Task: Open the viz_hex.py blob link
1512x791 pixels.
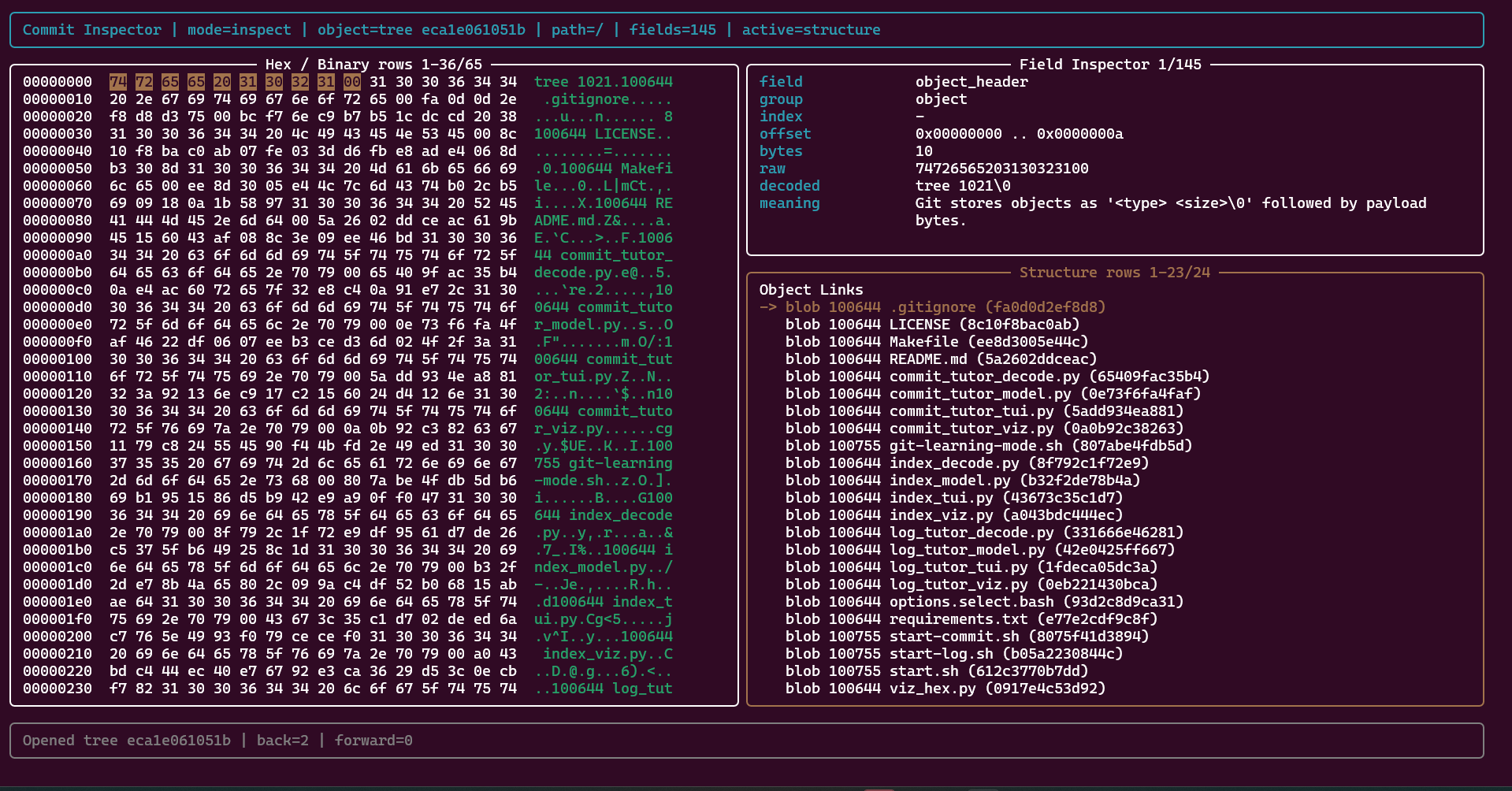Action: 945,689
